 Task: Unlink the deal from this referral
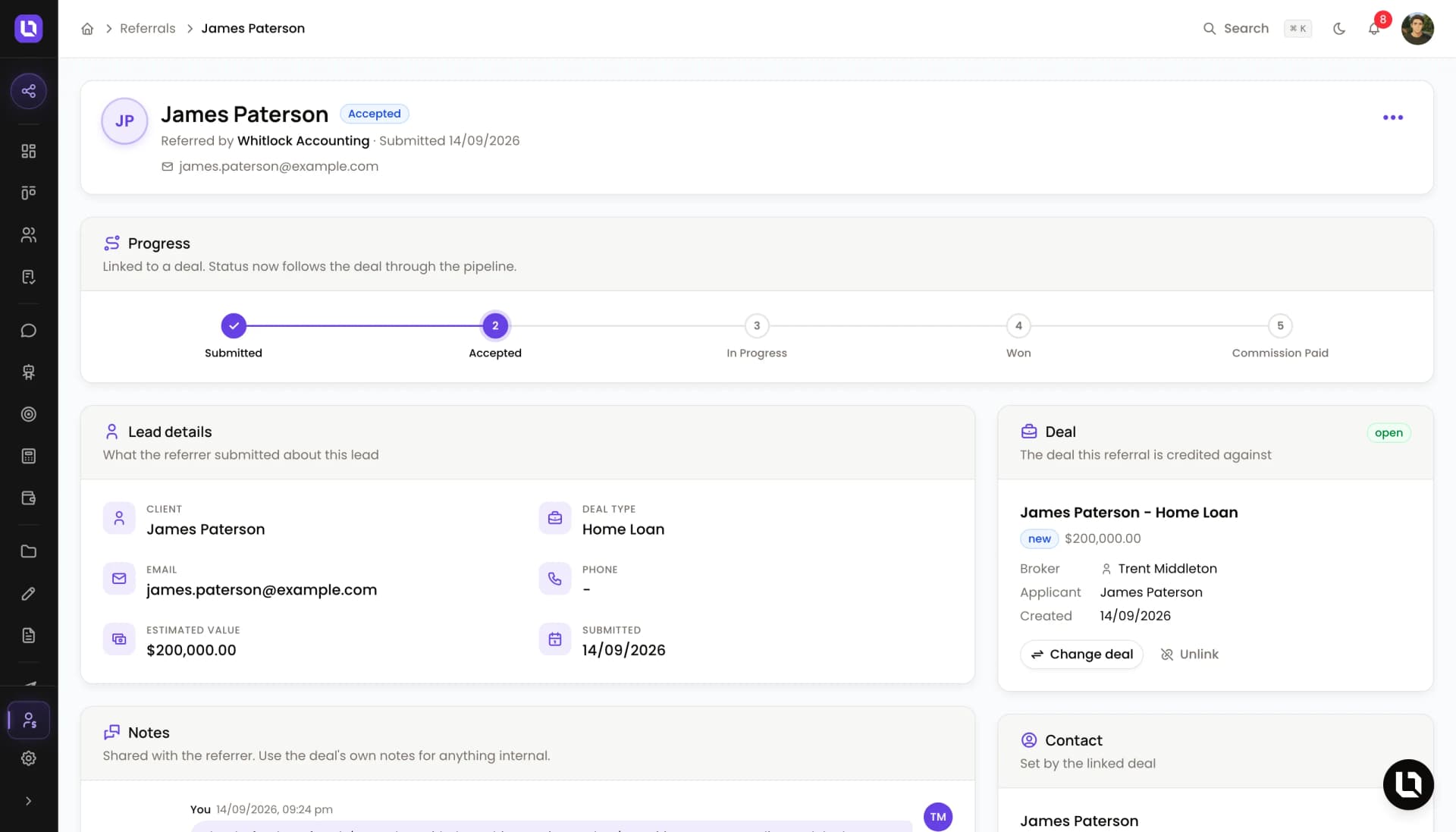click(x=1190, y=655)
